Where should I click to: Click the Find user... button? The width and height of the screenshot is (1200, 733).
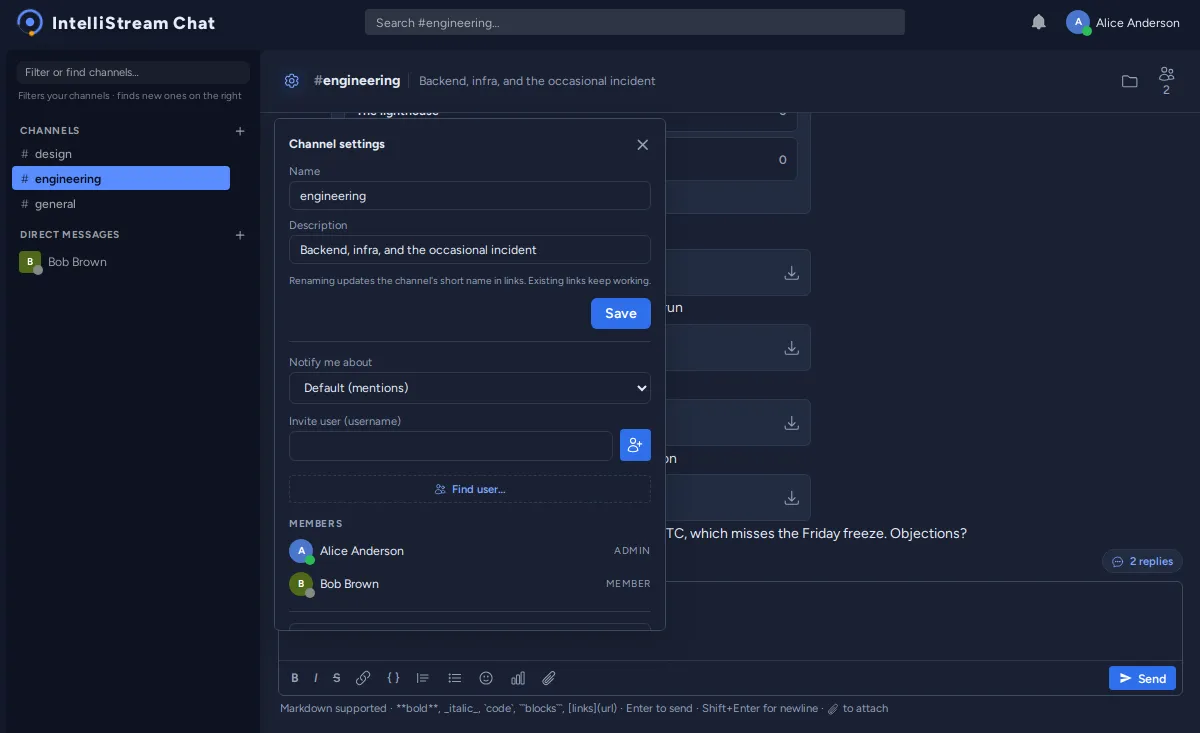pos(470,489)
